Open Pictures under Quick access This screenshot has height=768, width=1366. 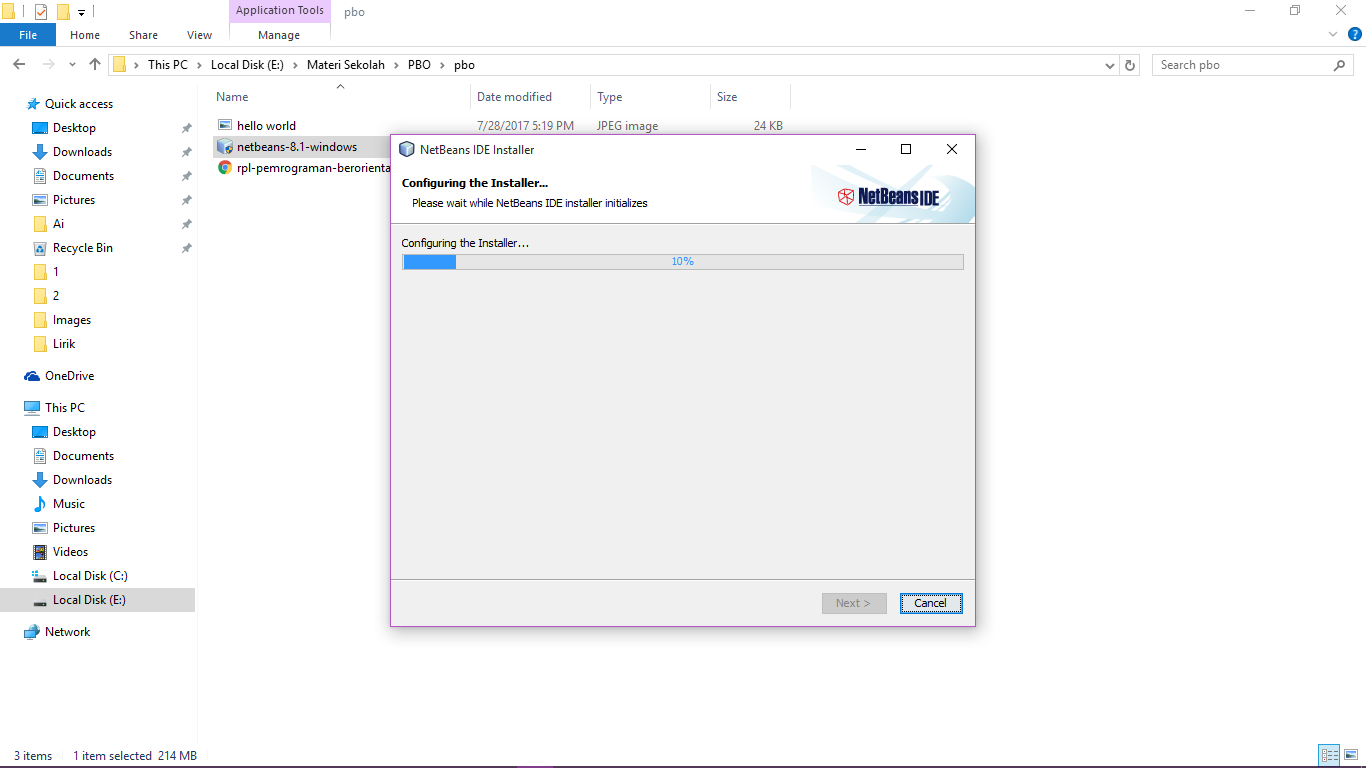[74, 200]
